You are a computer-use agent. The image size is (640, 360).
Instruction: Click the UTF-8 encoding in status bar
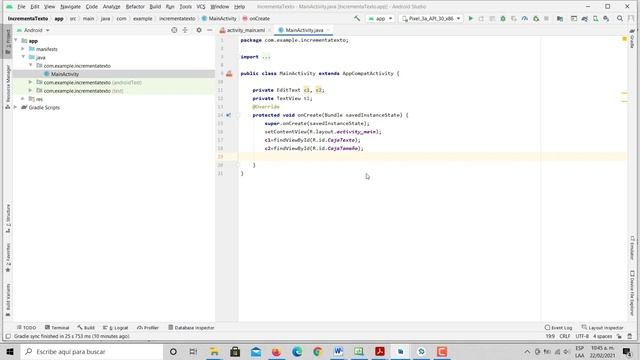coord(582,336)
